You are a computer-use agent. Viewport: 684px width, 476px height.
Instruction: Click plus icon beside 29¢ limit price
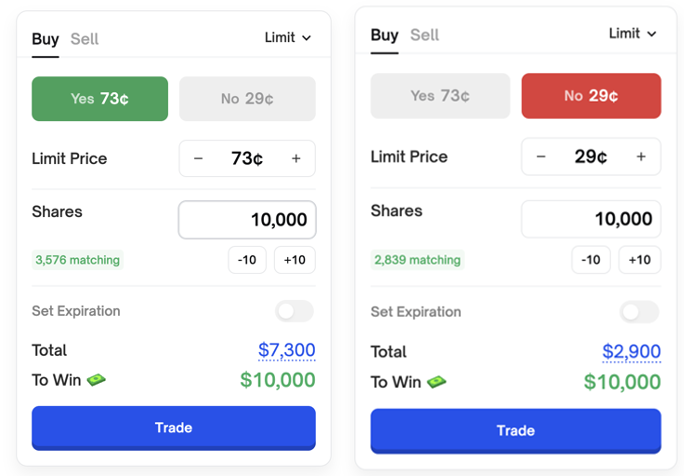point(641,157)
